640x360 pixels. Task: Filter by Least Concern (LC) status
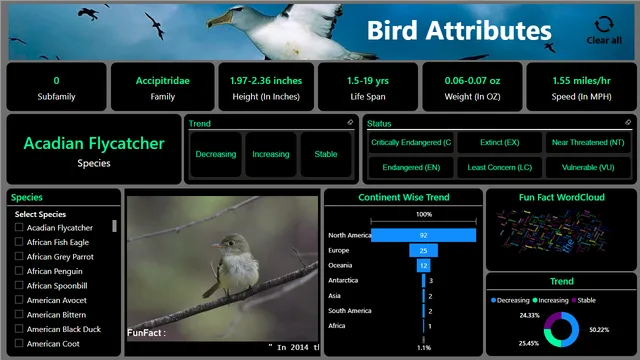click(x=500, y=167)
